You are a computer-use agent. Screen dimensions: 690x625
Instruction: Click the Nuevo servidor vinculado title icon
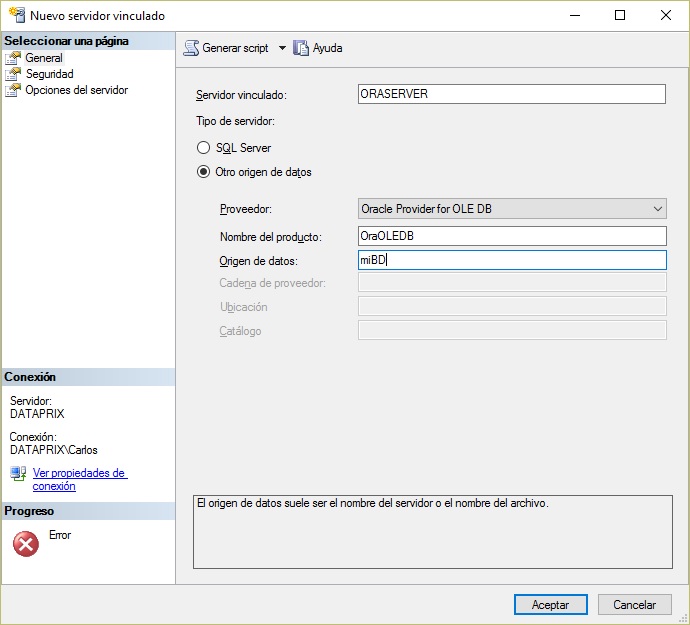tap(17, 15)
